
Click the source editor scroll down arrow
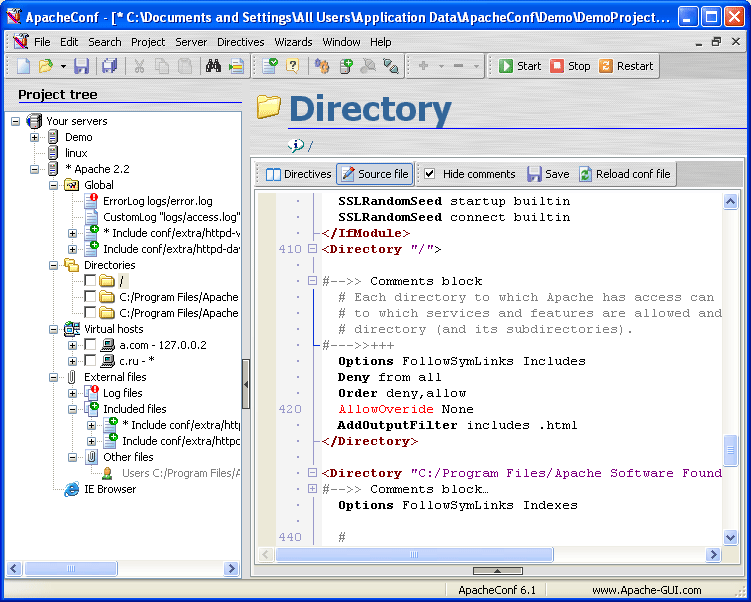tap(730, 537)
